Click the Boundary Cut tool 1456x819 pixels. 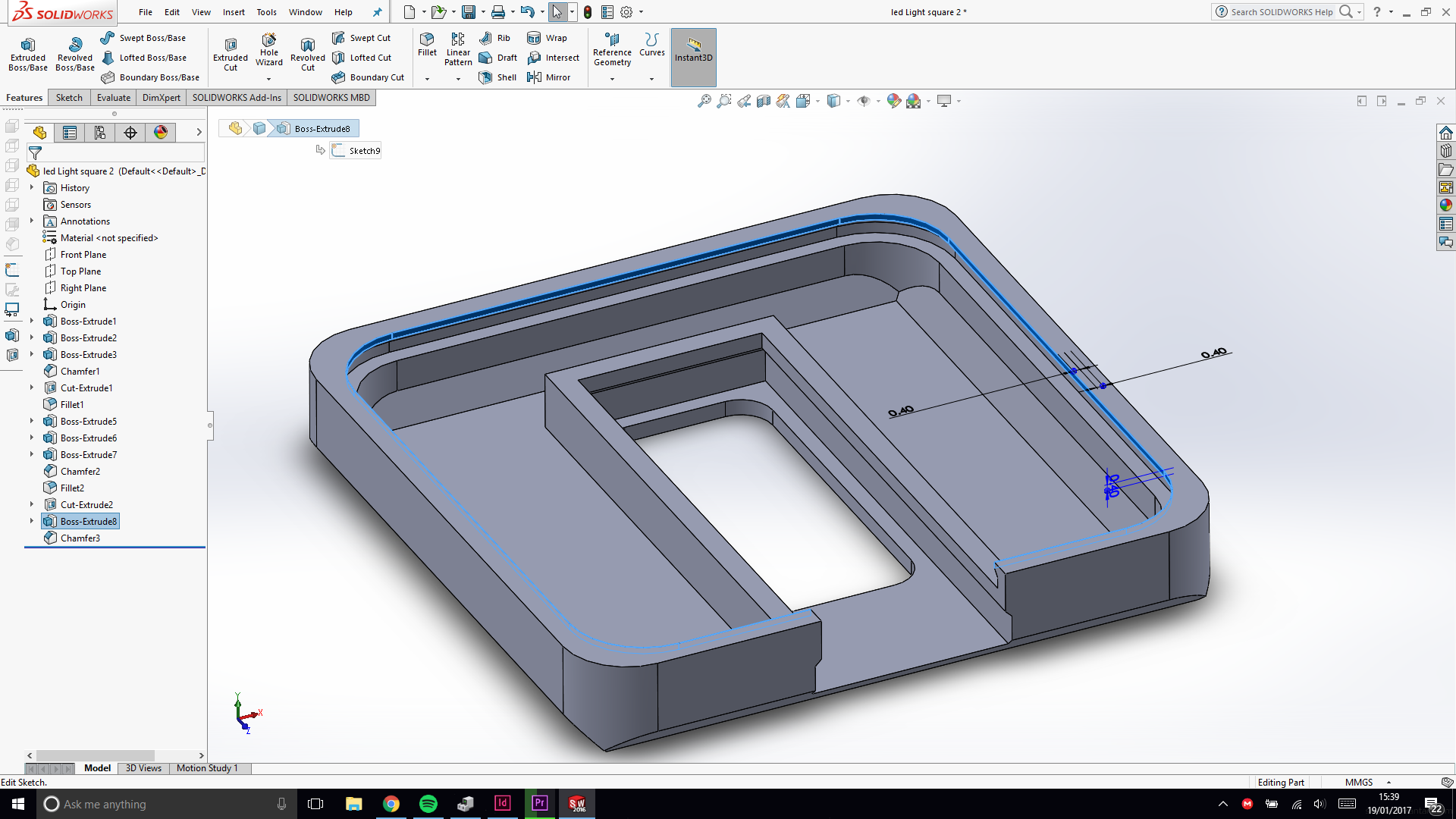pyautogui.click(x=368, y=77)
